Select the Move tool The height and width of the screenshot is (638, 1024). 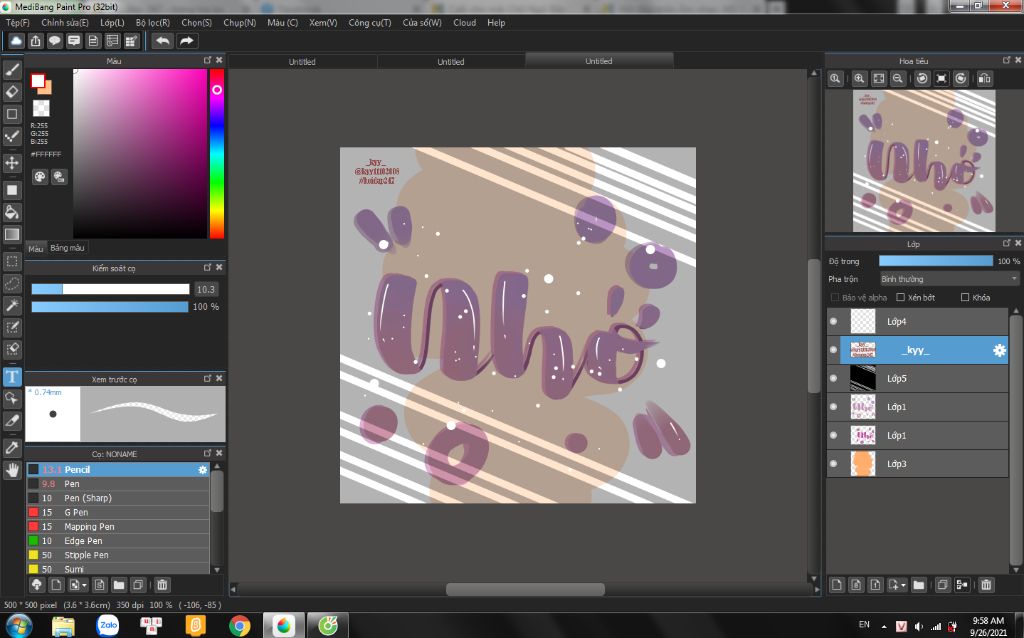(x=12, y=162)
